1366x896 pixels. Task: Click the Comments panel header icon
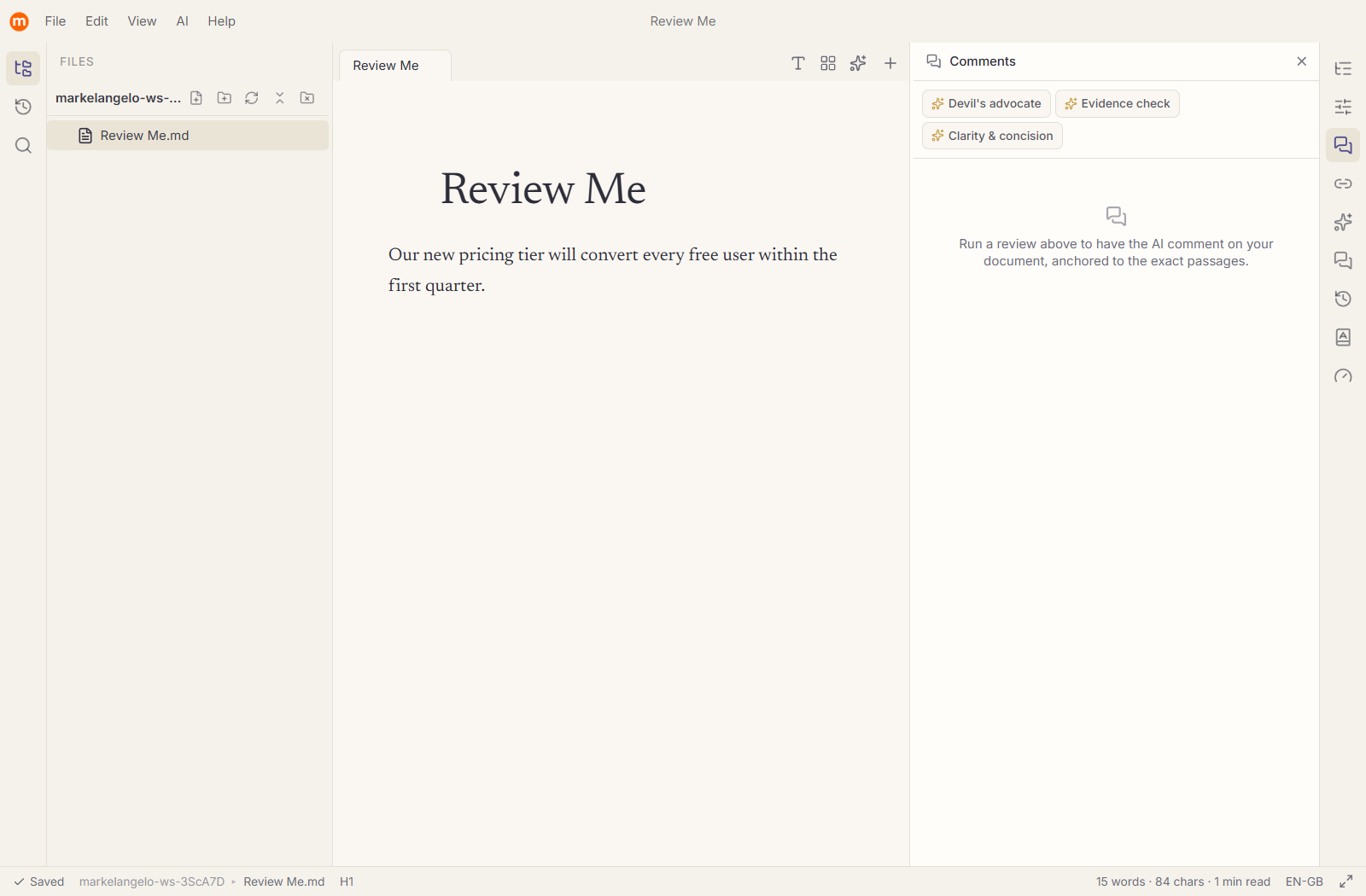934,61
